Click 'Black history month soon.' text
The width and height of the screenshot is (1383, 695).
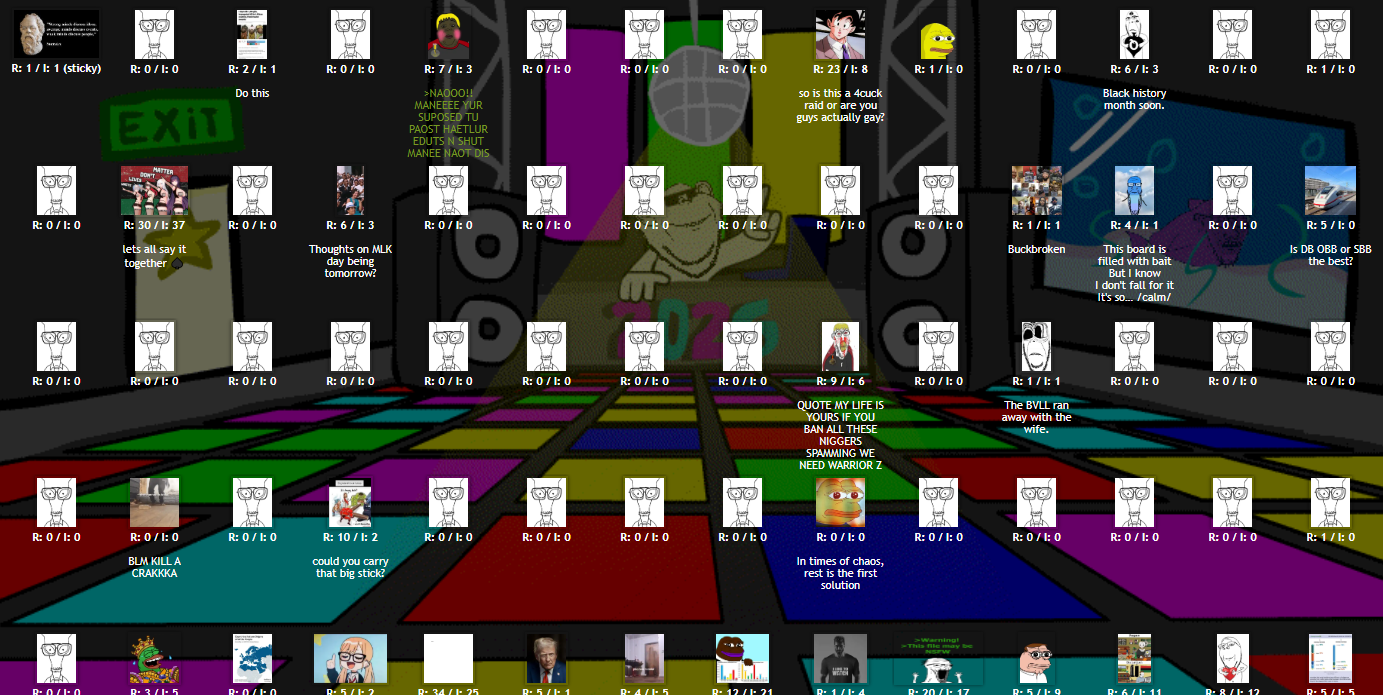tap(1134, 99)
